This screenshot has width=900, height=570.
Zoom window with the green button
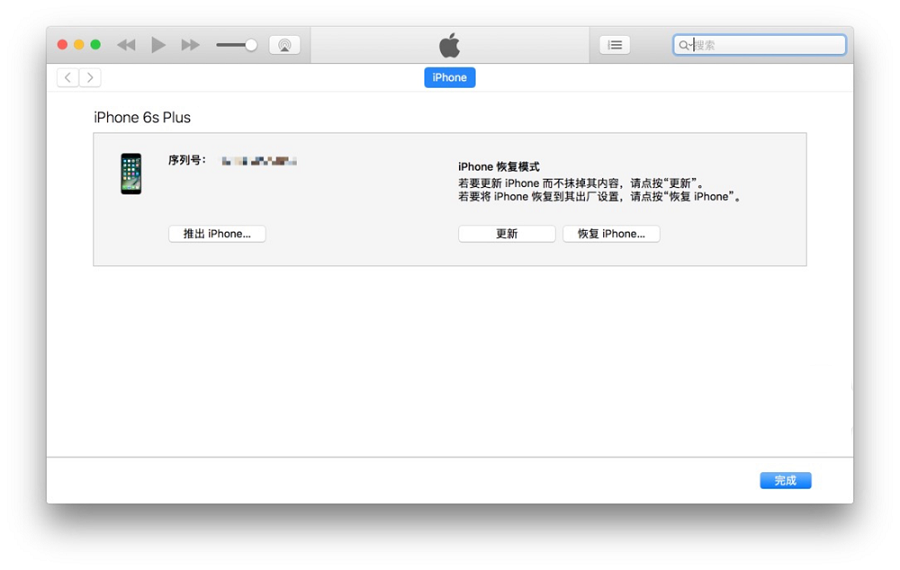pos(96,45)
